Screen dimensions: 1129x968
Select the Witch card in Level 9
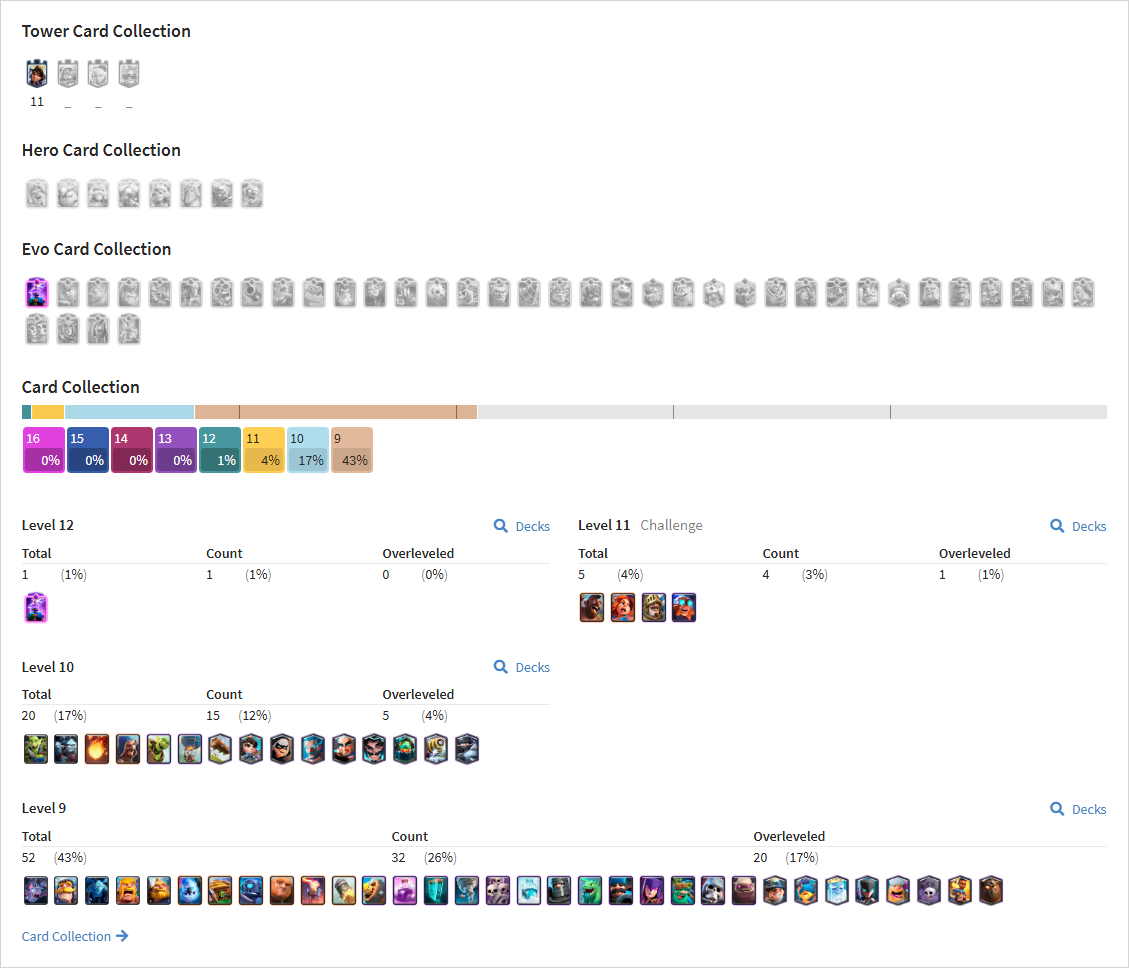point(652,890)
